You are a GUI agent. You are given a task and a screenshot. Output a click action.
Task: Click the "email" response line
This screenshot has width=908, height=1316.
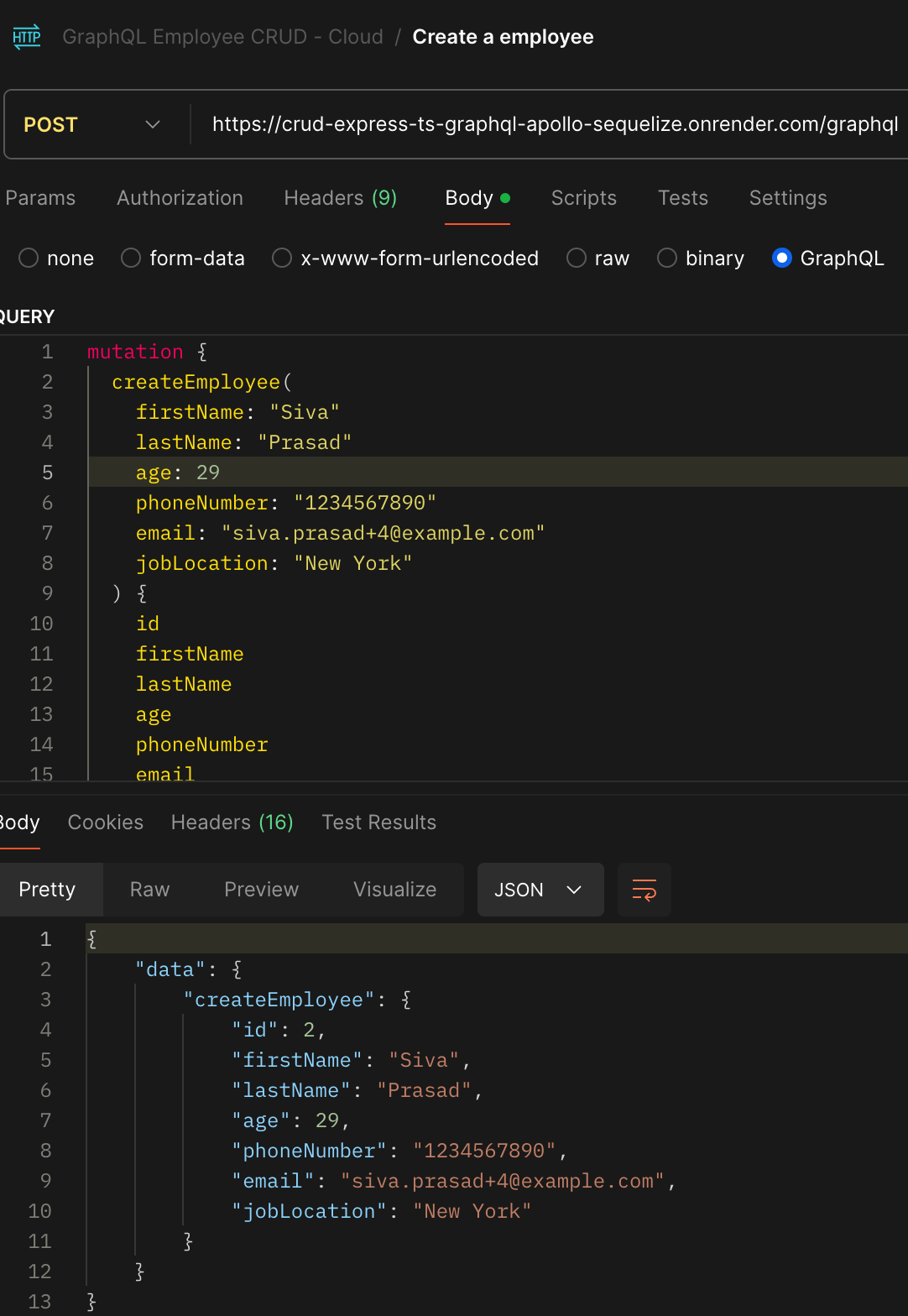tap(454, 1181)
